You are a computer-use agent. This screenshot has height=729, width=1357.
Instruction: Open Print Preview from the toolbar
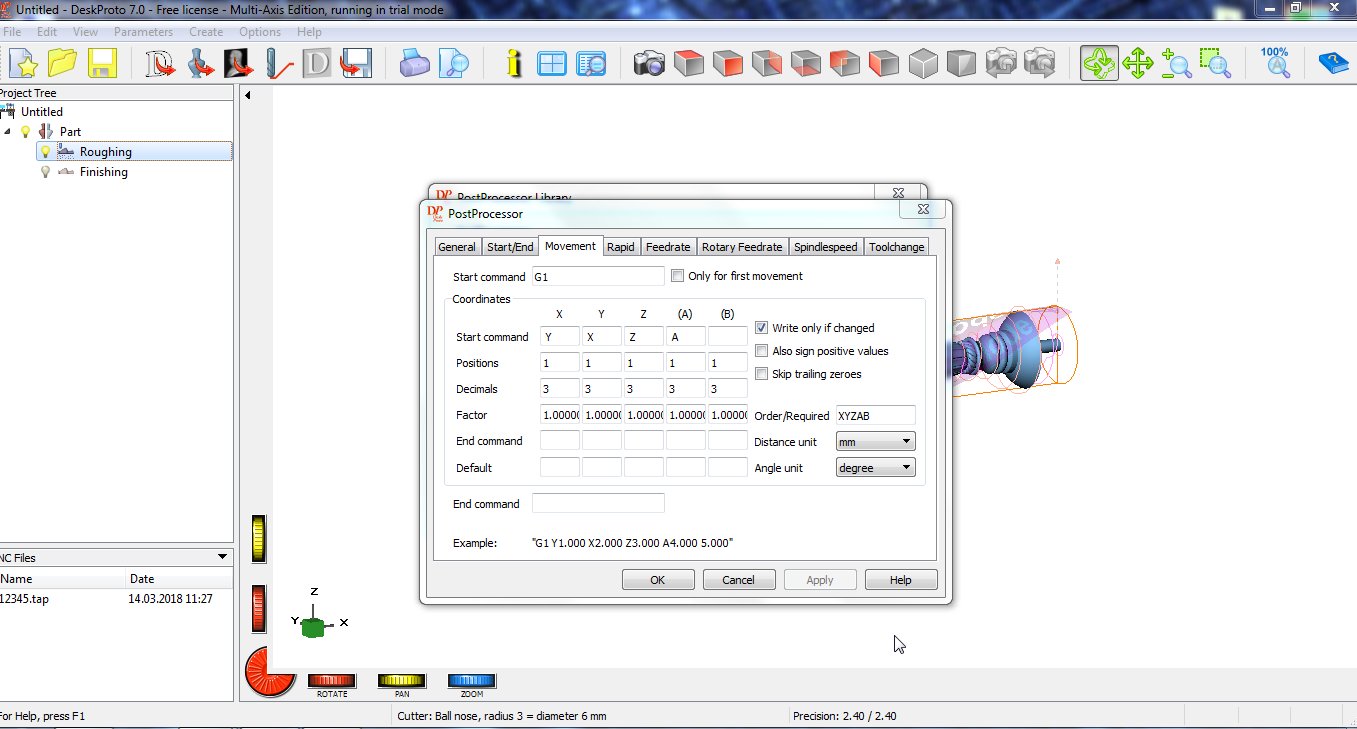tap(454, 64)
